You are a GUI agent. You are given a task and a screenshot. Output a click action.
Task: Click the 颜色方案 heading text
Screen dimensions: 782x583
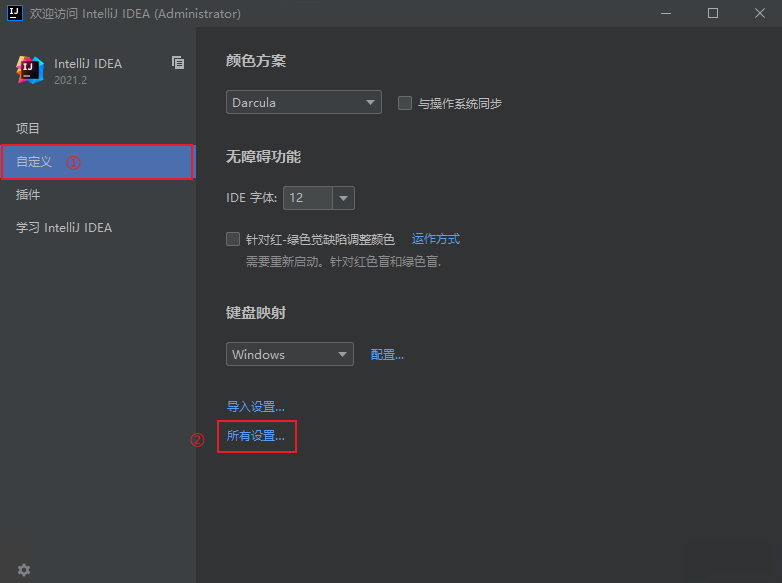click(256, 61)
